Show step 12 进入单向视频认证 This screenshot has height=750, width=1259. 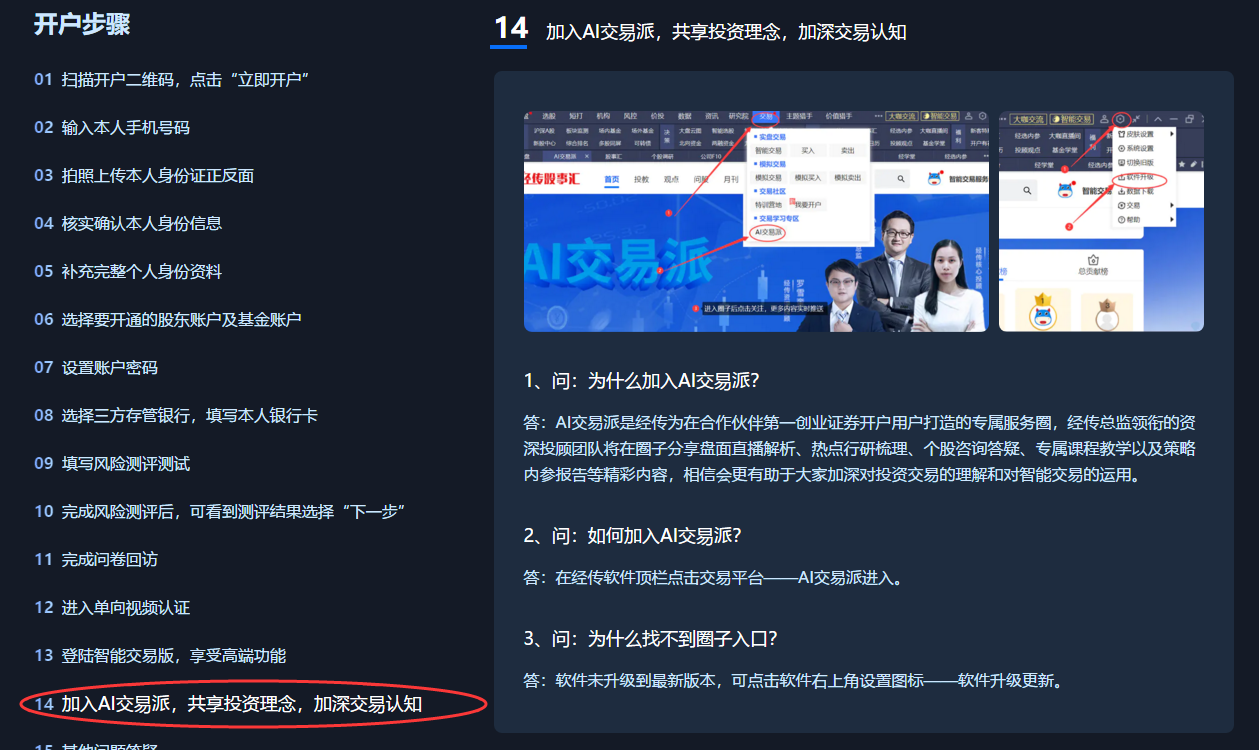tap(112, 607)
